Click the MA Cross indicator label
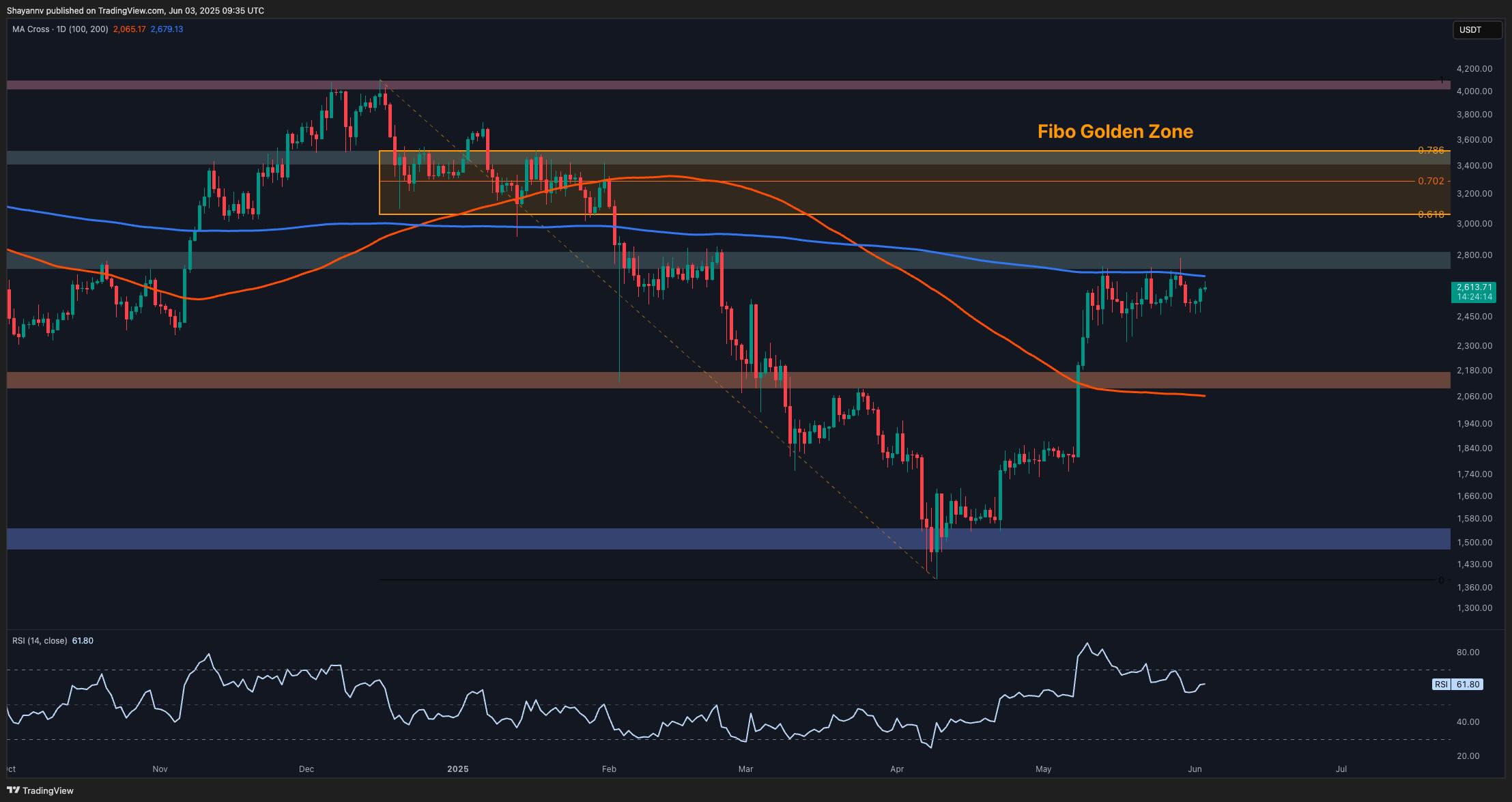The image size is (1512, 802). (x=60, y=29)
